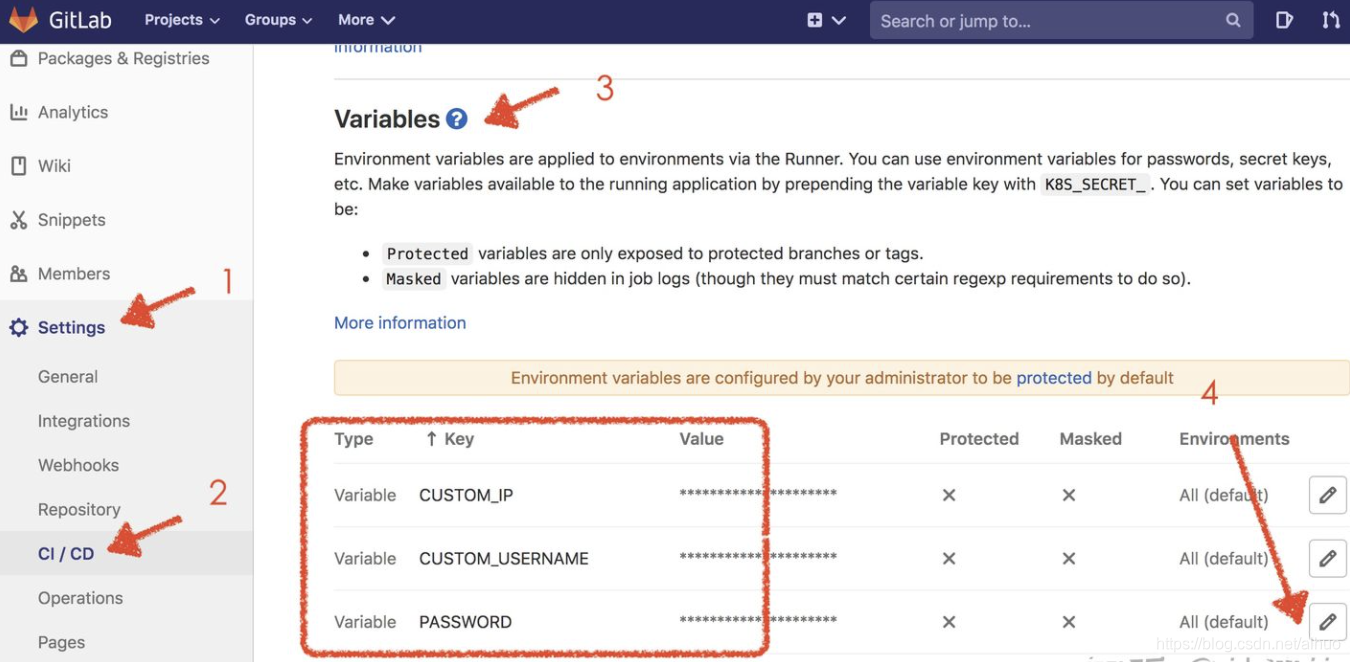Image resolution: width=1350 pixels, height=662 pixels.
Task: Edit the PASSWORD variable pencil button
Action: point(1327,622)
